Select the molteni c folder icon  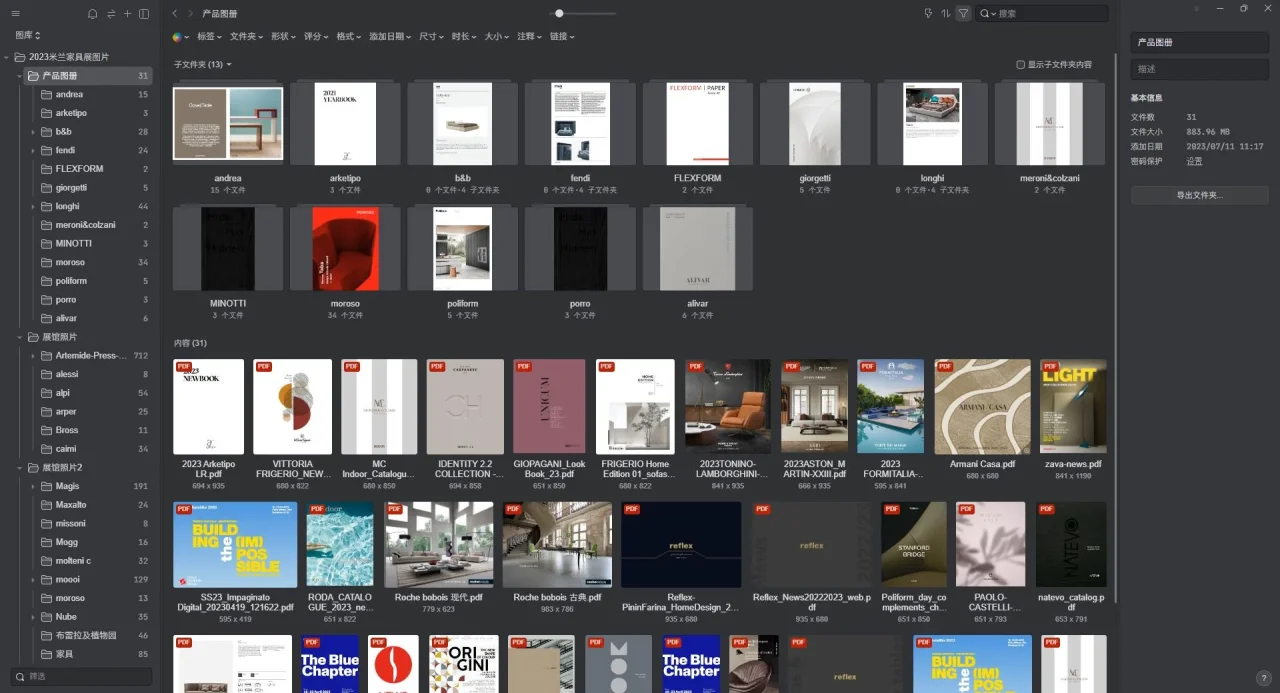point(47,561)
